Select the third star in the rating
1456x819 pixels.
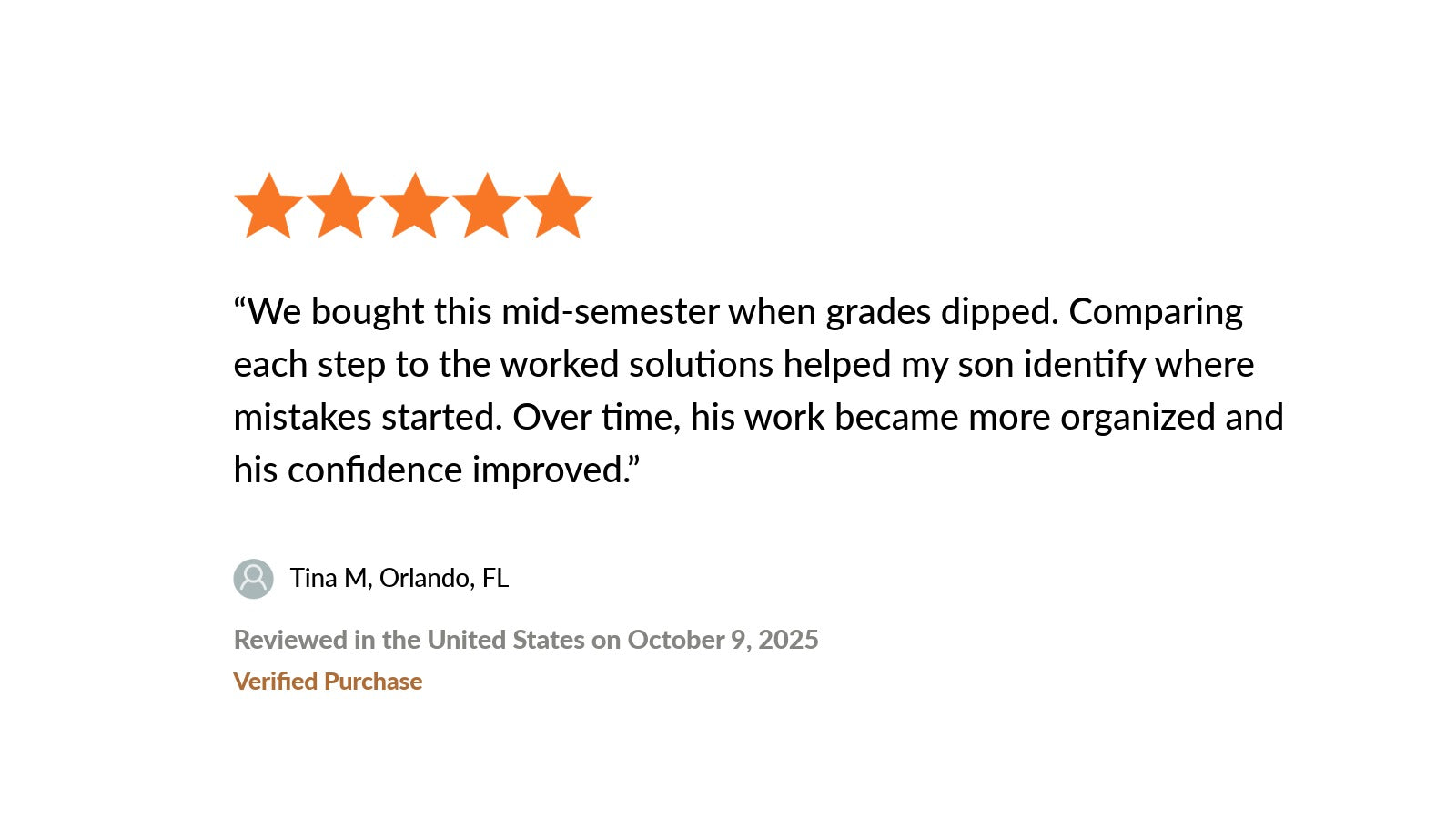tap(414, 207)
